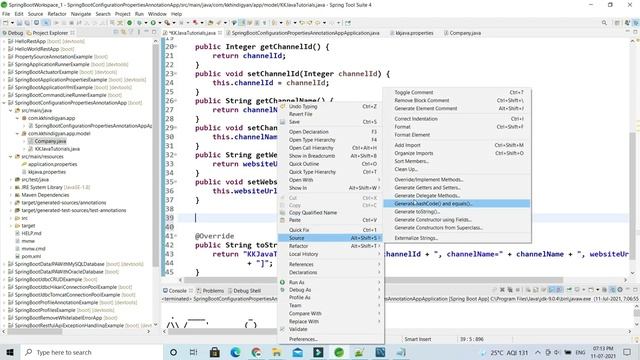The width and height of the screenshot is (640, 360).
Task: Collapse com.kkhindigyan.app.model package node
Action: pos(17,133)
